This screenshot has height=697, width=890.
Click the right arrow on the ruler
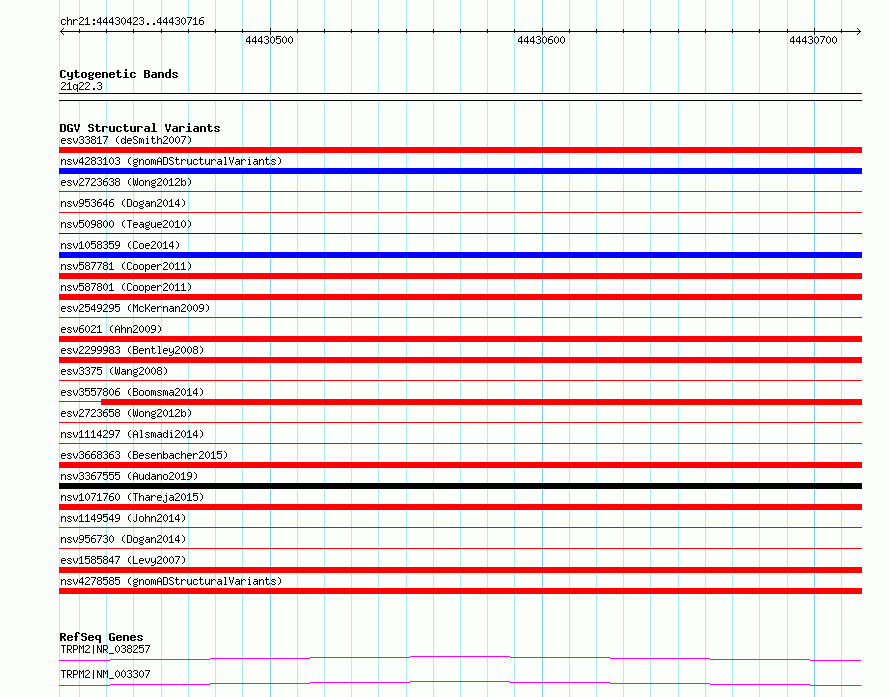coord(858,32)
